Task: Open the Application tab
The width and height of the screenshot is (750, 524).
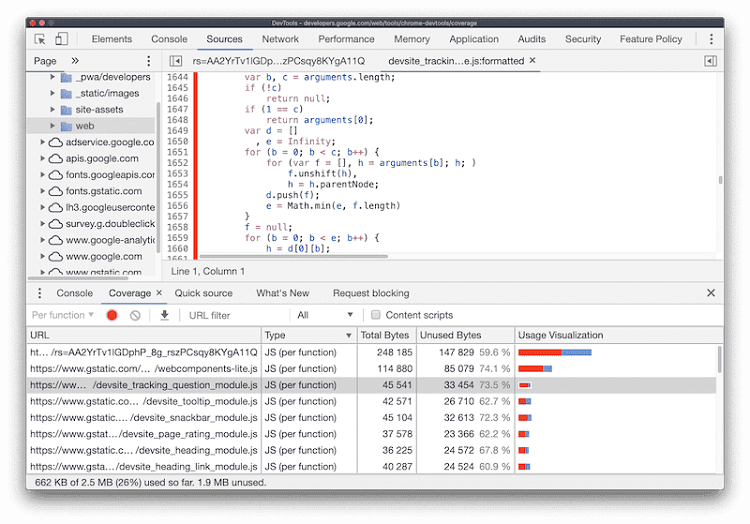Action: click(474, 39)
